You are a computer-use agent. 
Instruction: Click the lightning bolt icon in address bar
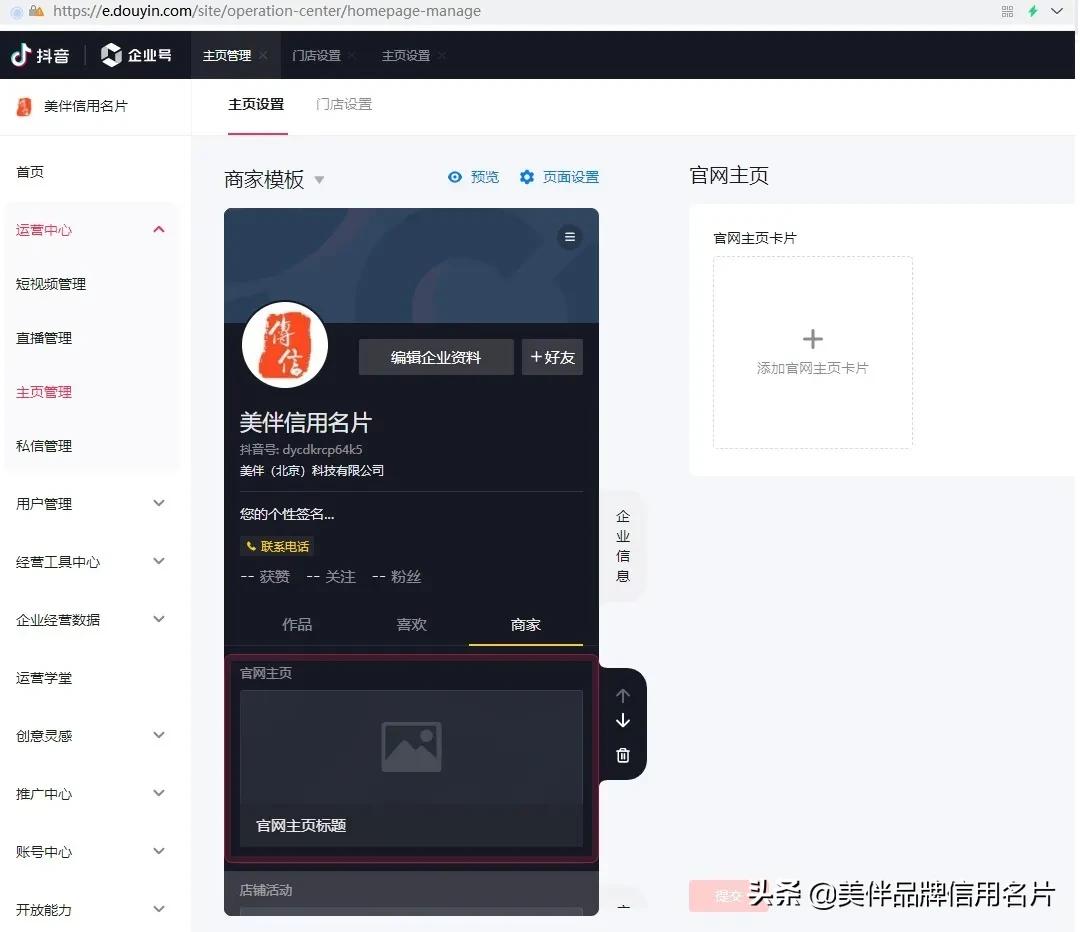point(1032,11)
